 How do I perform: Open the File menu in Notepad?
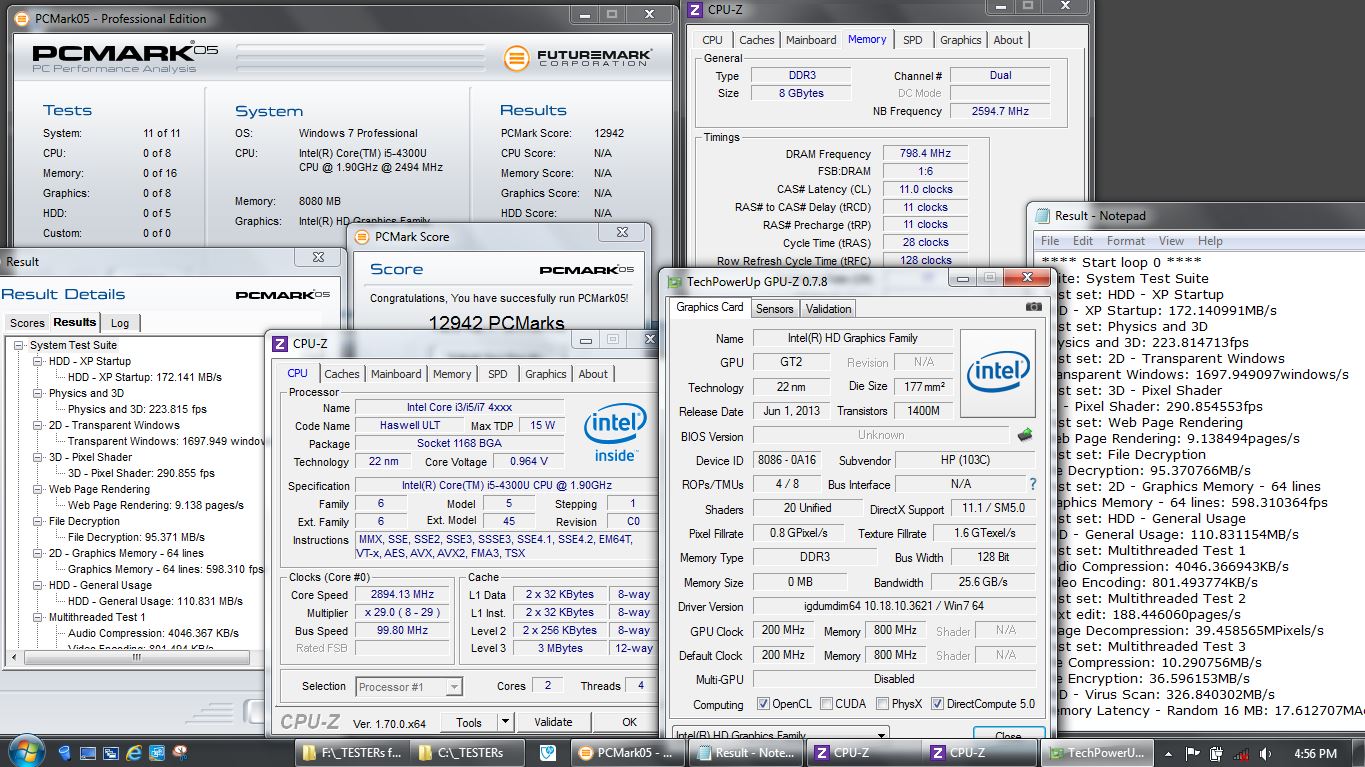pyautogui.click(x=1050, y=241)
